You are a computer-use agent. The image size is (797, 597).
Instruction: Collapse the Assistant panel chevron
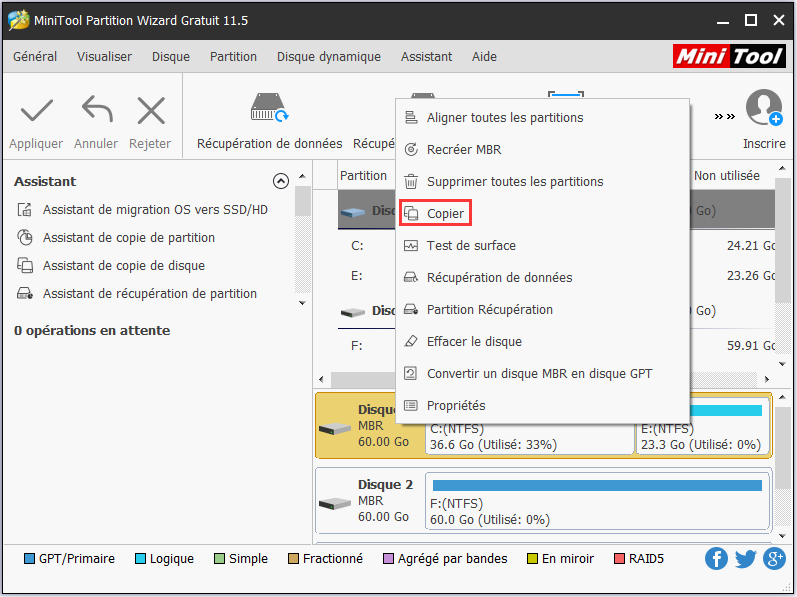click(x=281, y=182)
